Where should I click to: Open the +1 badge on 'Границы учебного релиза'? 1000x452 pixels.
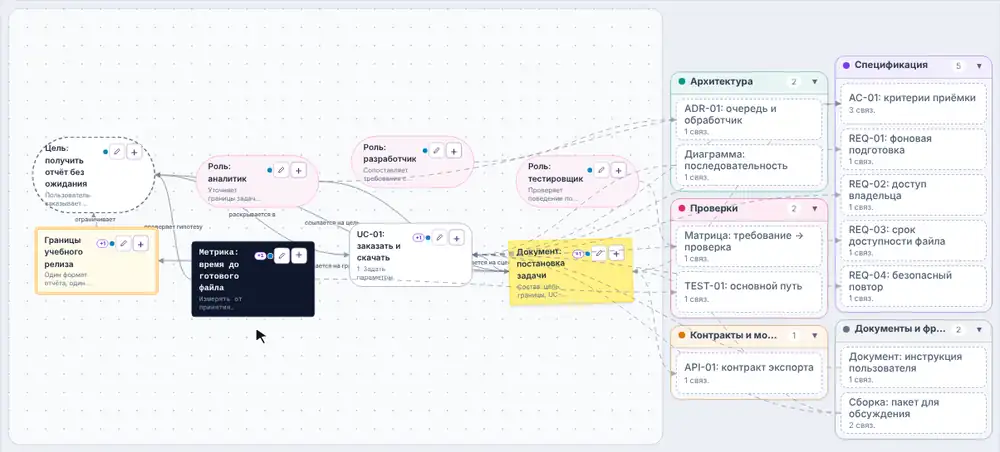[102, 243]
